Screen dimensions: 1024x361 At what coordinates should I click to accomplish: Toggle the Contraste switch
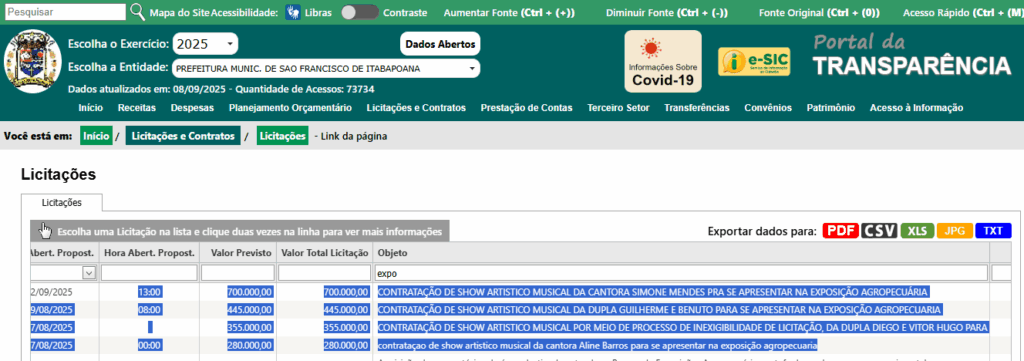pos(360,12)
